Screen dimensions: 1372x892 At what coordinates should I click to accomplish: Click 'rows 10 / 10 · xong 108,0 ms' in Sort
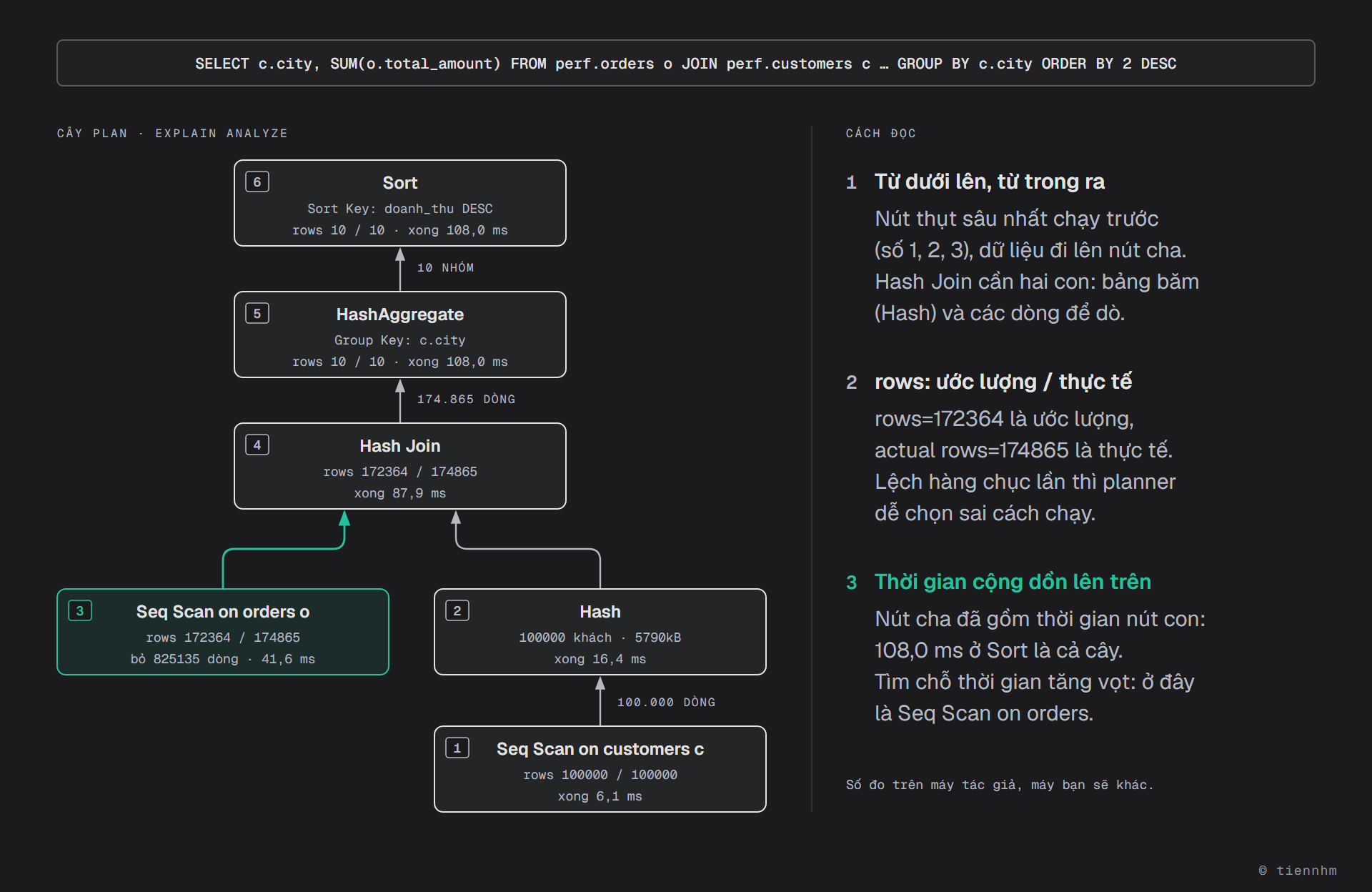coord(399,230)
